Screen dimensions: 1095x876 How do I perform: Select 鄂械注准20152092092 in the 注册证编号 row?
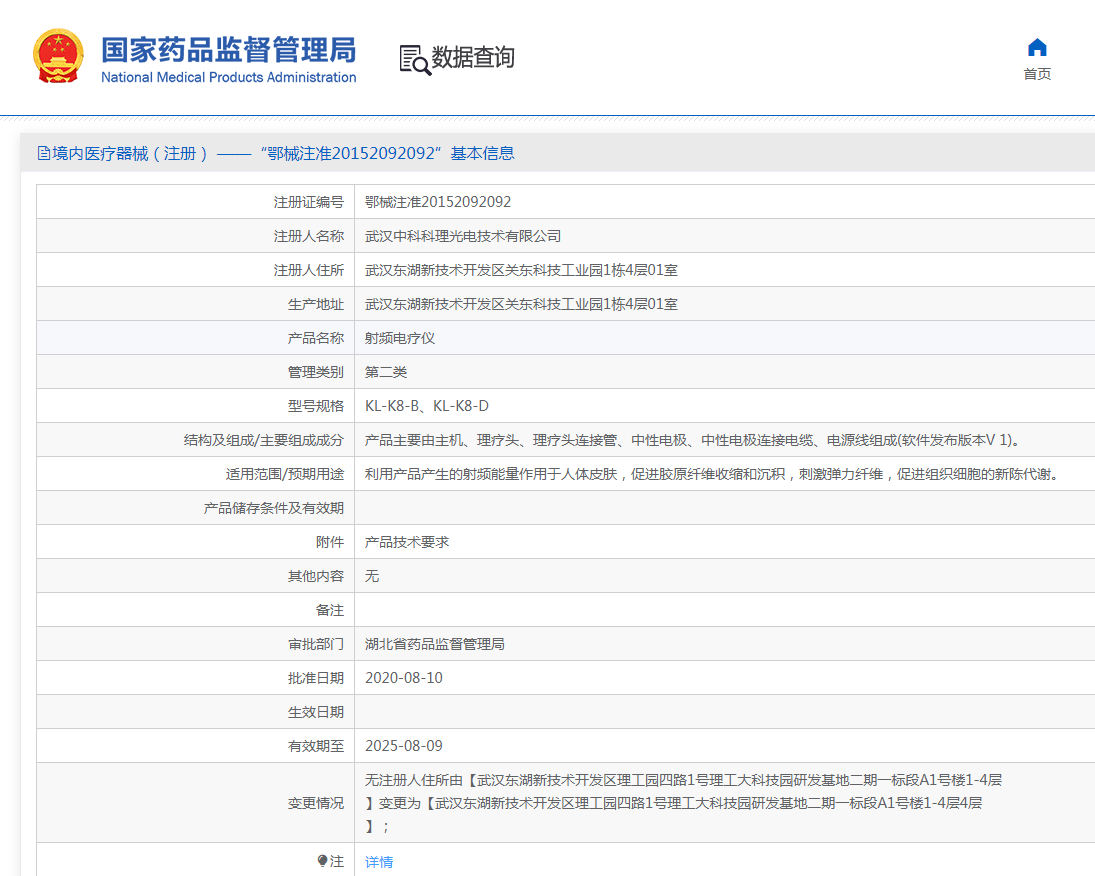coord(438,202)
